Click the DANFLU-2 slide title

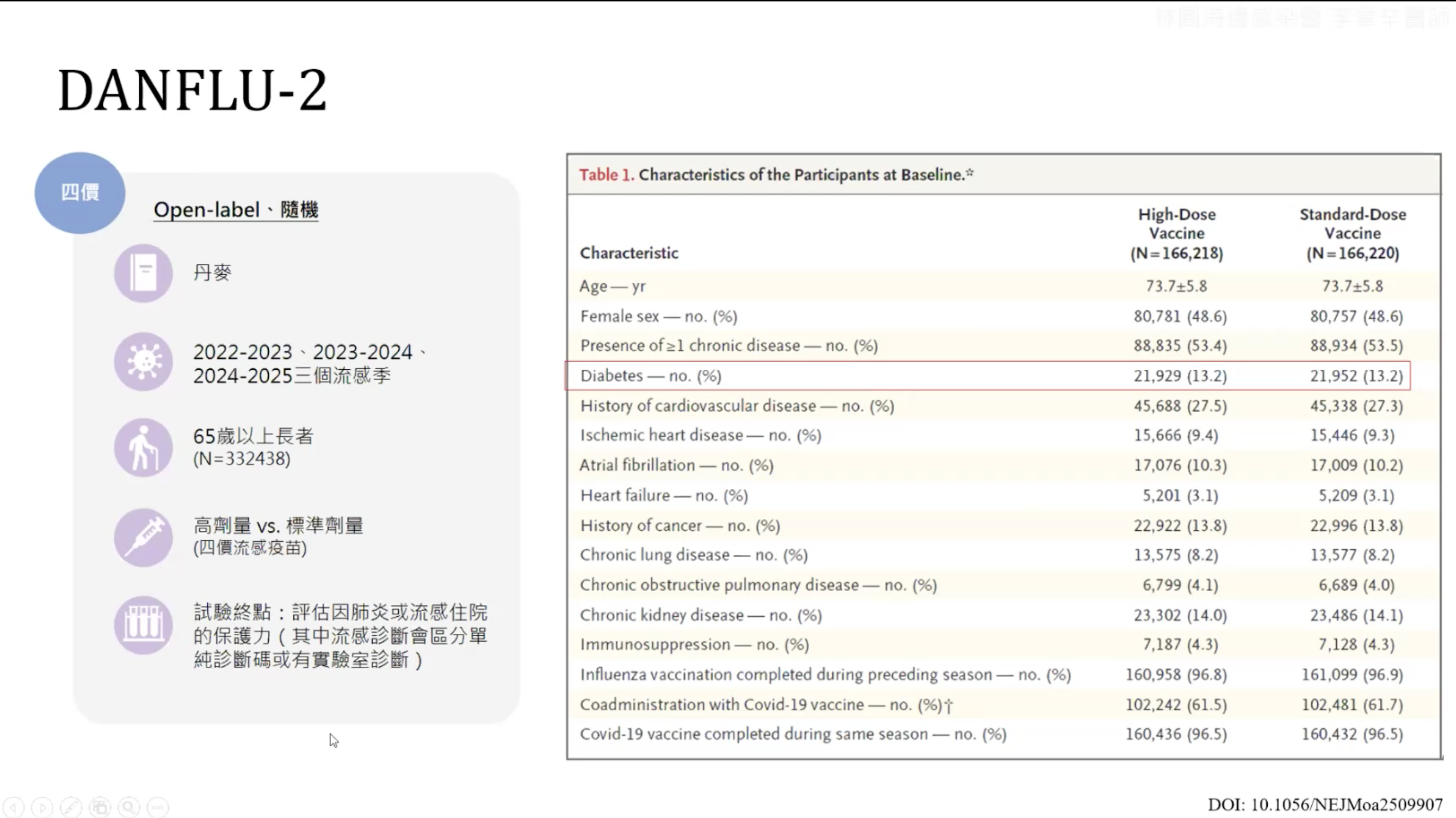(x=192, y=90)
